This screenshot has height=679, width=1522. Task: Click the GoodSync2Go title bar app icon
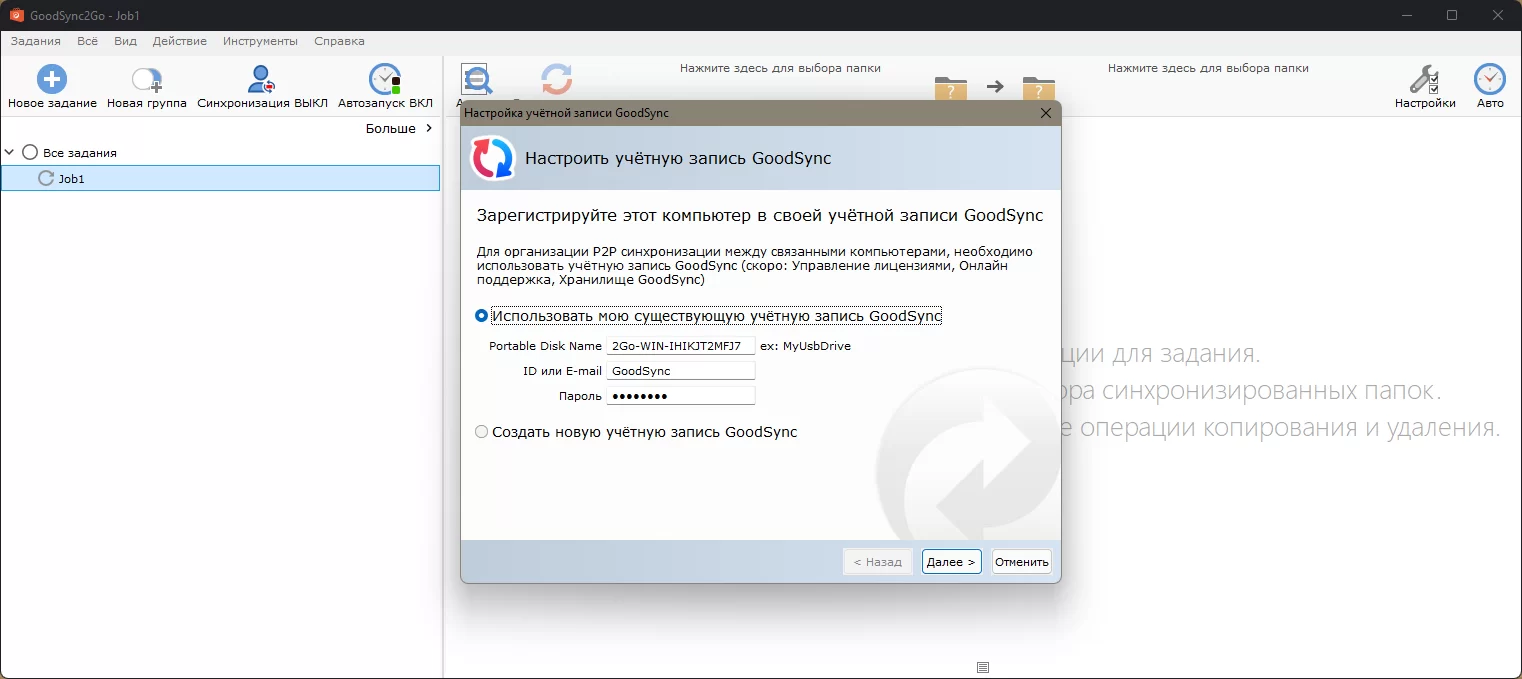tap(16, 15)
